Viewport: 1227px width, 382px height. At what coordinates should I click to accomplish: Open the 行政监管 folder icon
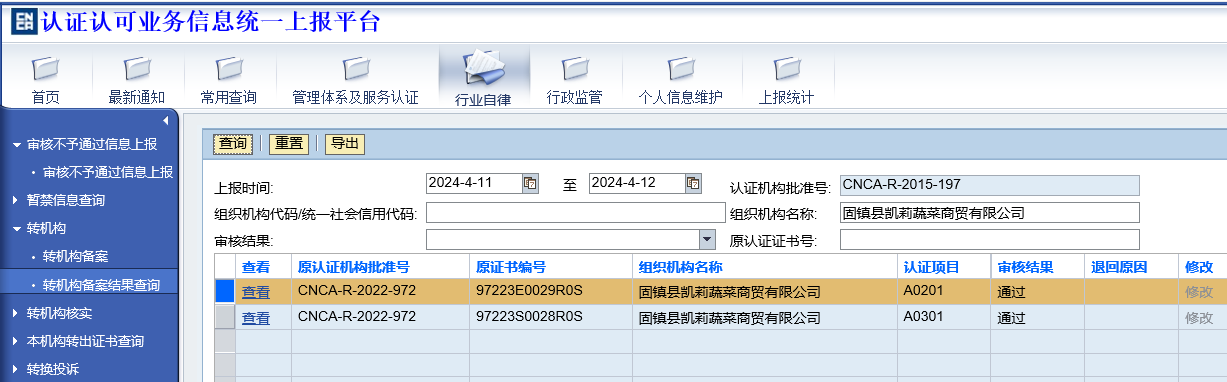click(575, 69)
